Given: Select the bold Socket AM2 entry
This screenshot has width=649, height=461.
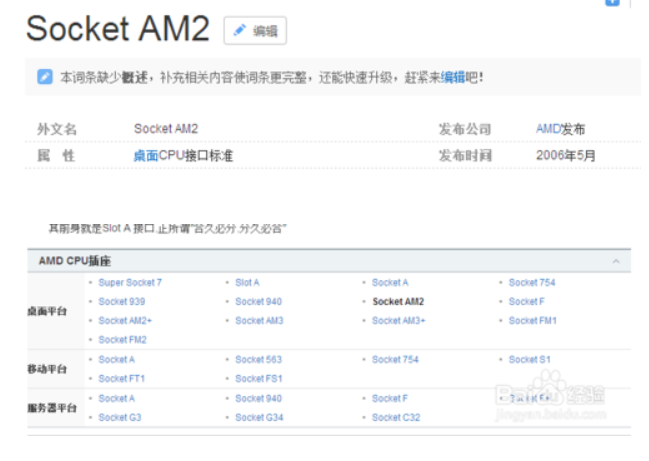Looking at the screenshot, I should coord(398,302).
